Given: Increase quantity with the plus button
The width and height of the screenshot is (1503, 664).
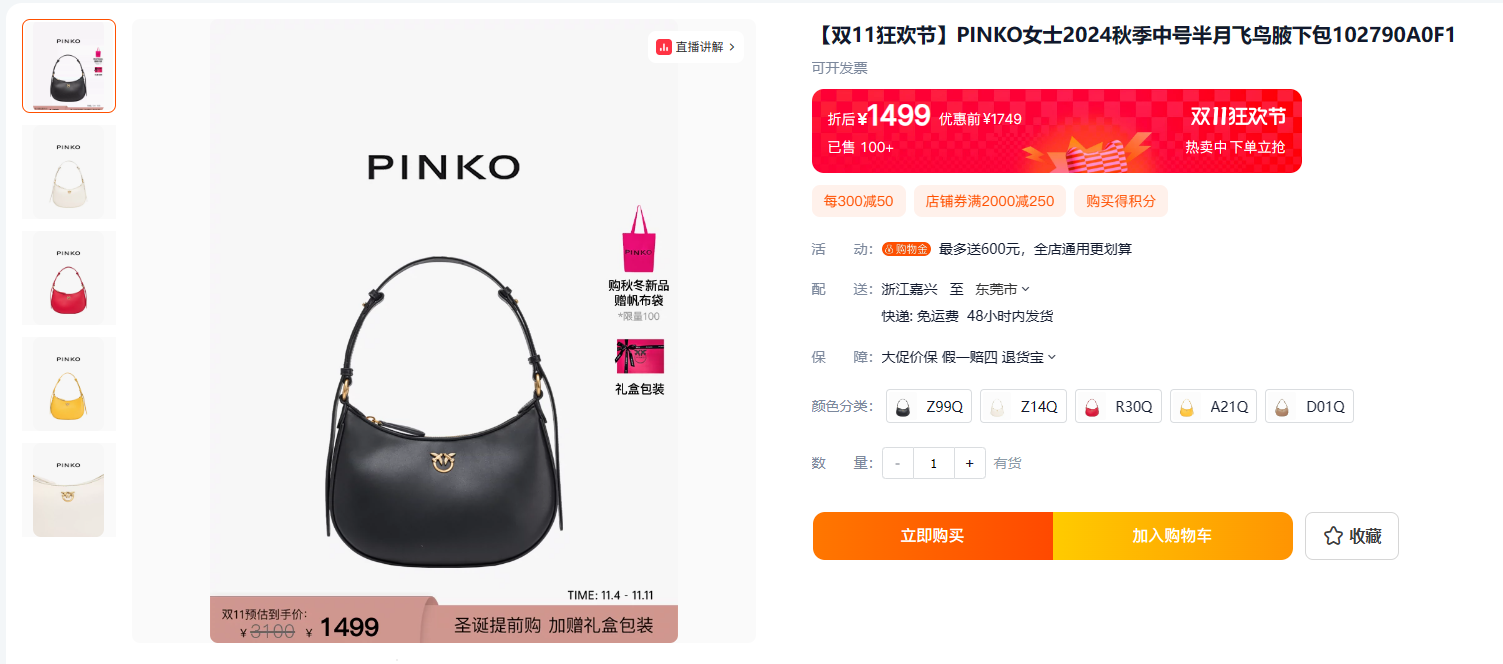Looking at the screenshot, I should click(969, 464).
